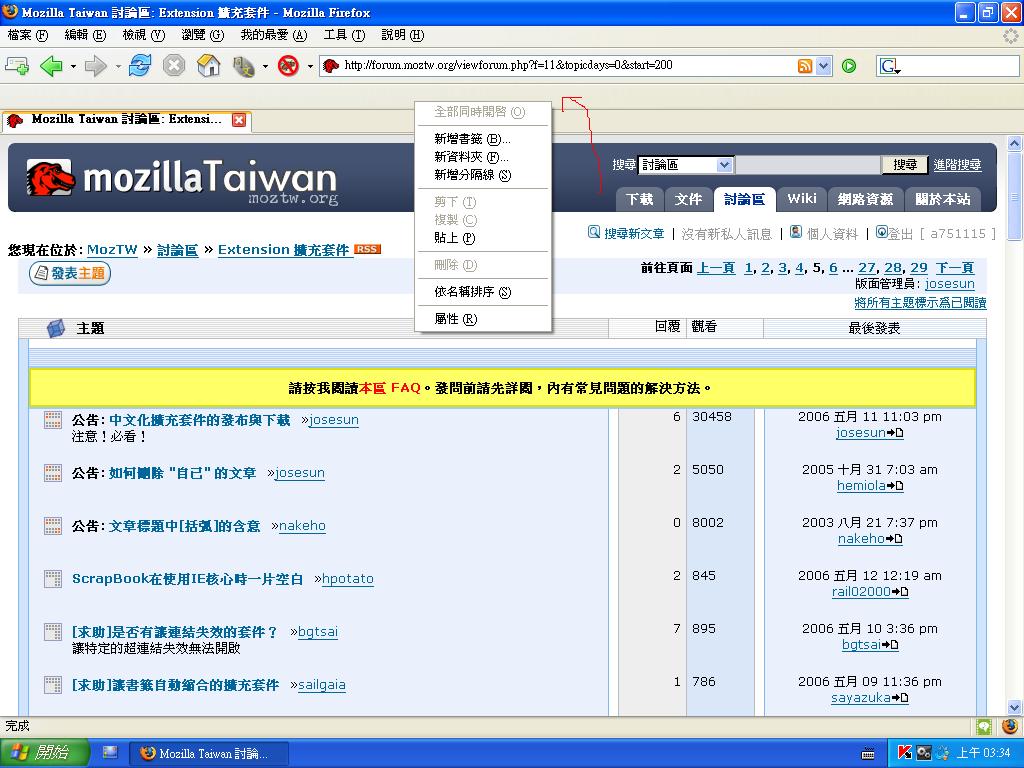Click the orange RSS feed icon in address bar
1024x768 pixels.
coord(805,66)
